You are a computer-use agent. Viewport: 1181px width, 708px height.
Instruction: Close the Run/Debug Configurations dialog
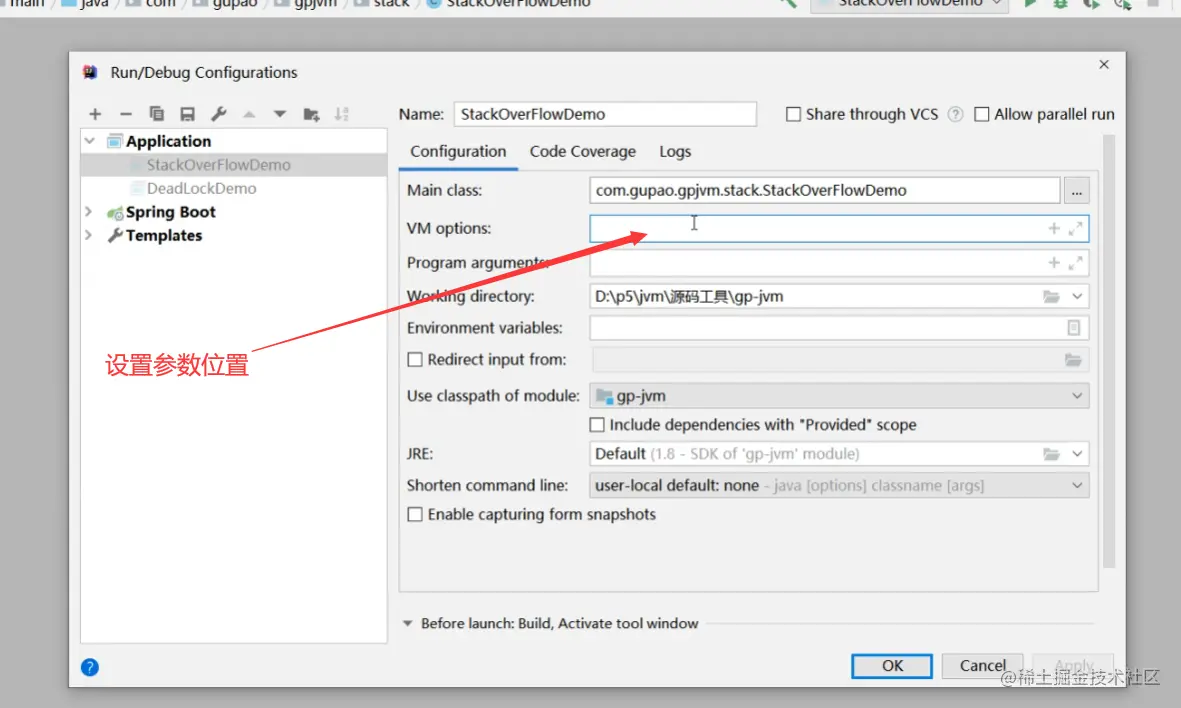coord(1104,64)
